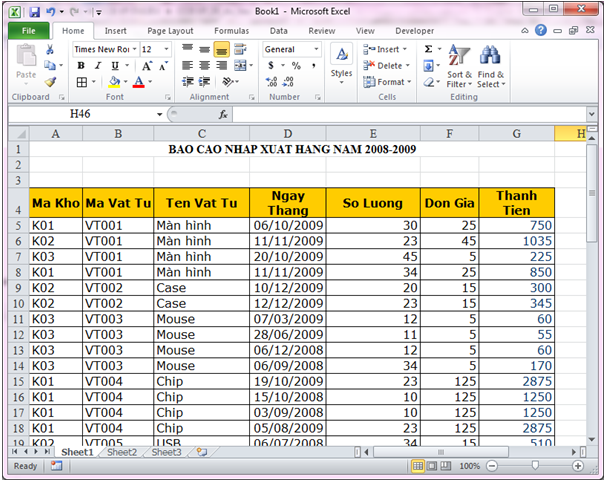Apply Percent Style with percent icon

[296, 65]
